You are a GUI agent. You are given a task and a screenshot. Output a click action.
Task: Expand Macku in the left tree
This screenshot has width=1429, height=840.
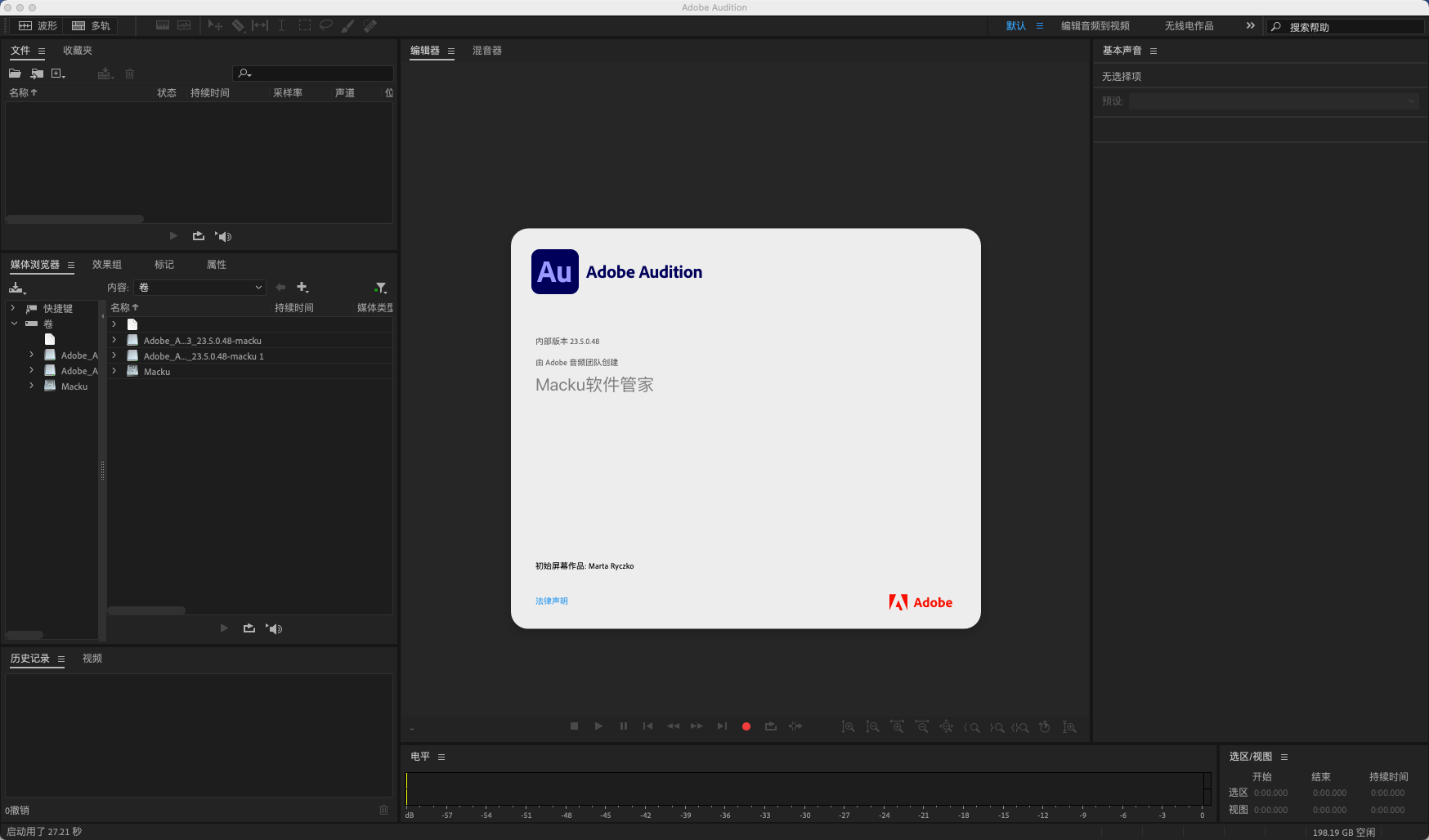point(31,386)
